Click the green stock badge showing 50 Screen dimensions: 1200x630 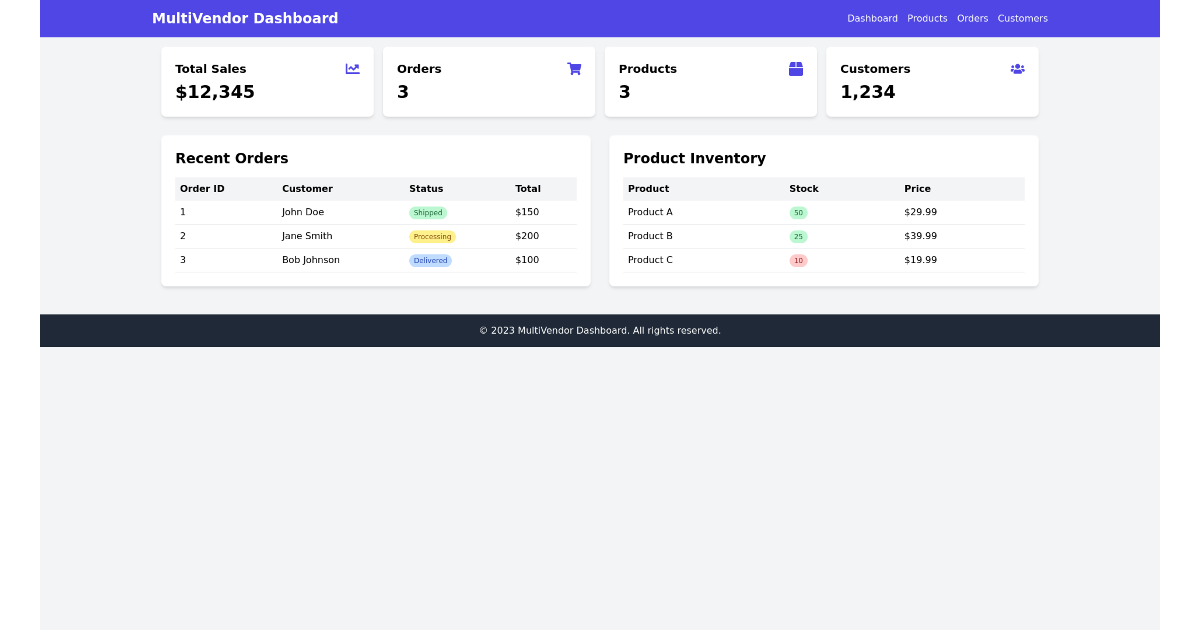click(x=798, y=212)
